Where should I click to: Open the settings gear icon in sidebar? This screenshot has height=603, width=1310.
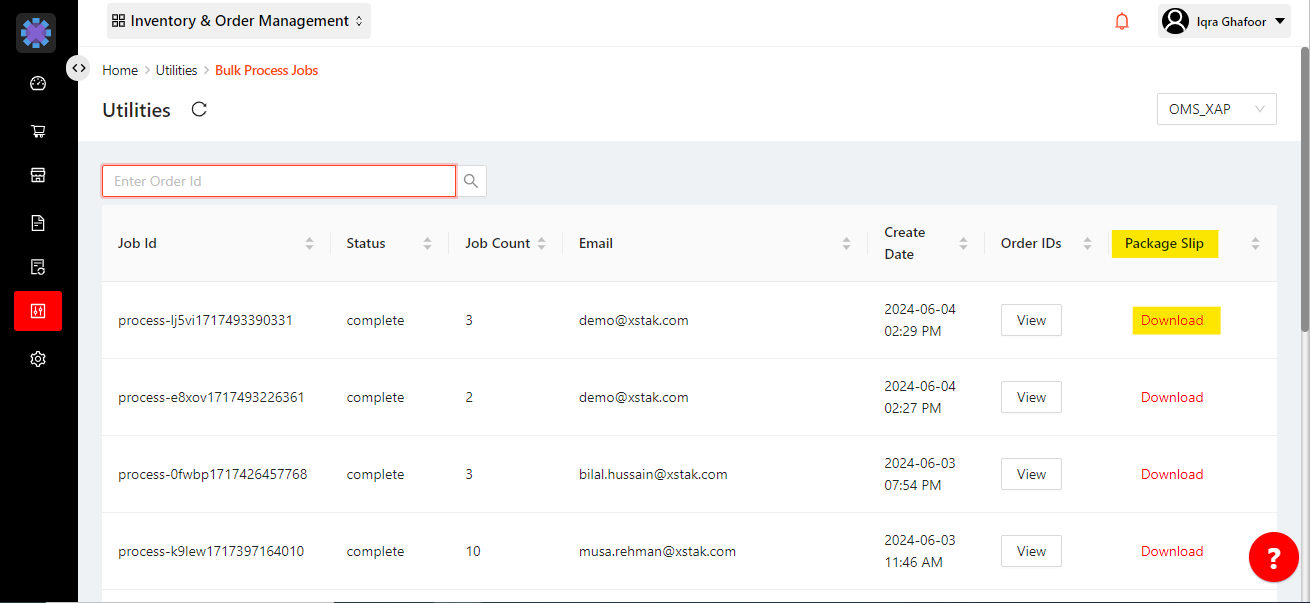(x=38, y=359)
